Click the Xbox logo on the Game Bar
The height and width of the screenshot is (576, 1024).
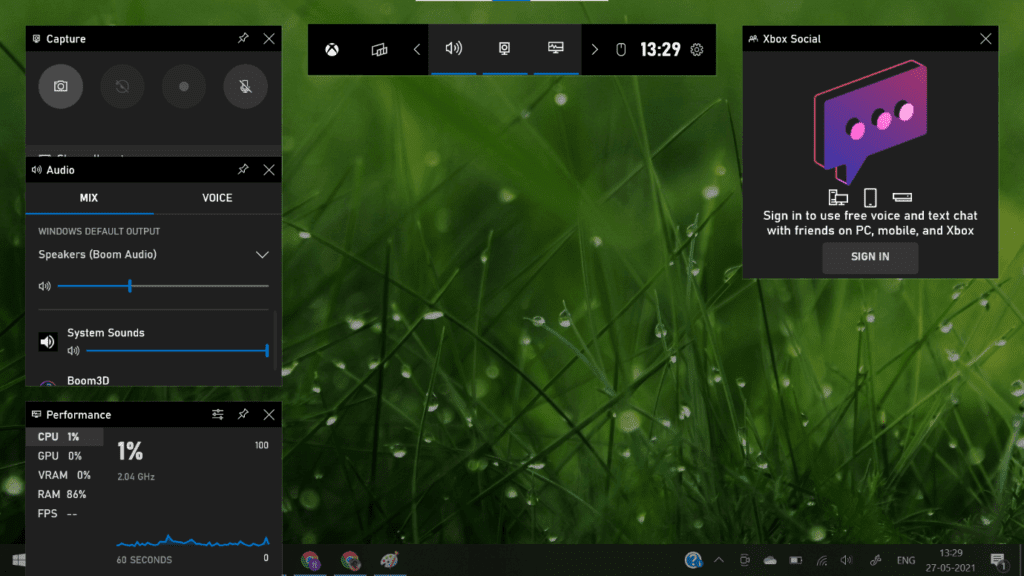coord(330,49)
